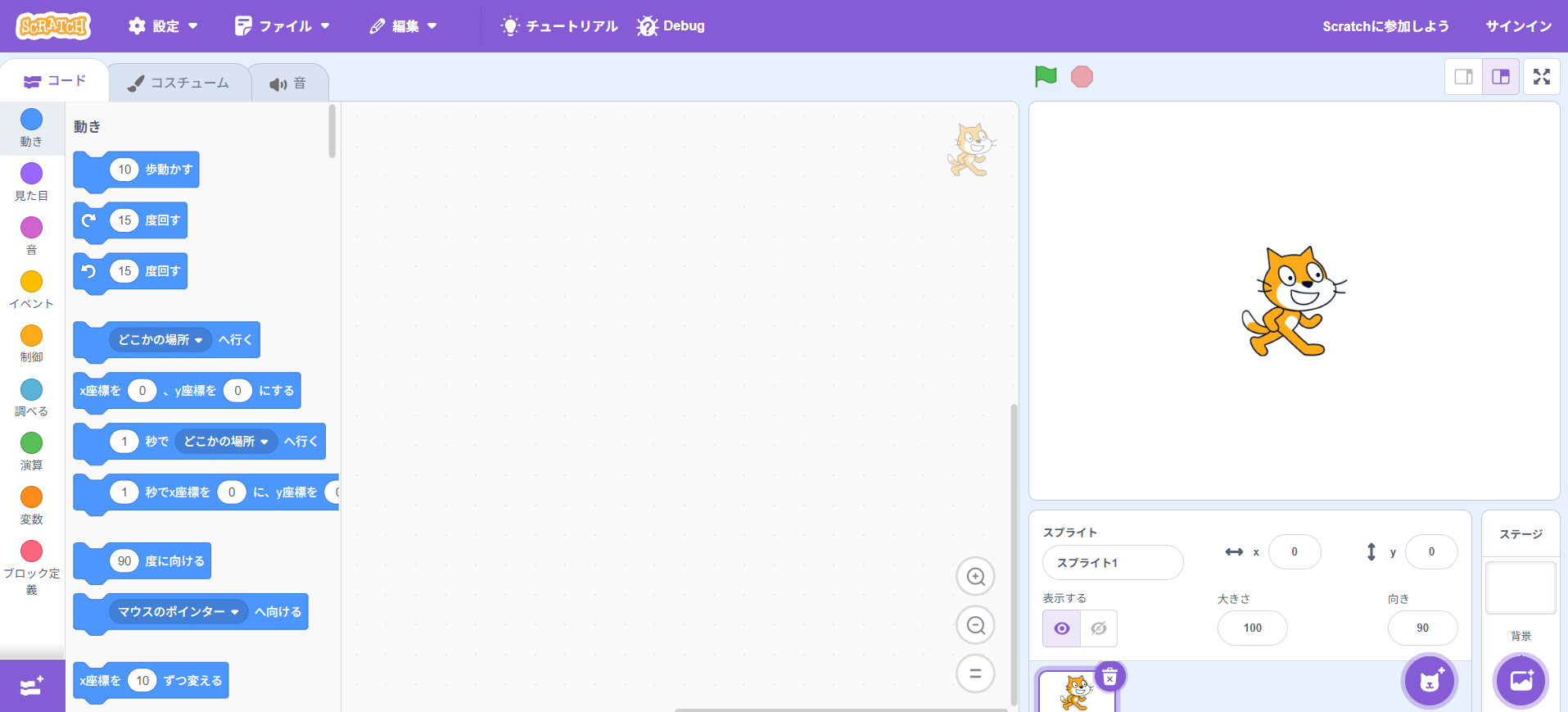
Task: Switch to the コード tab
Action: [x=55, y=81]
